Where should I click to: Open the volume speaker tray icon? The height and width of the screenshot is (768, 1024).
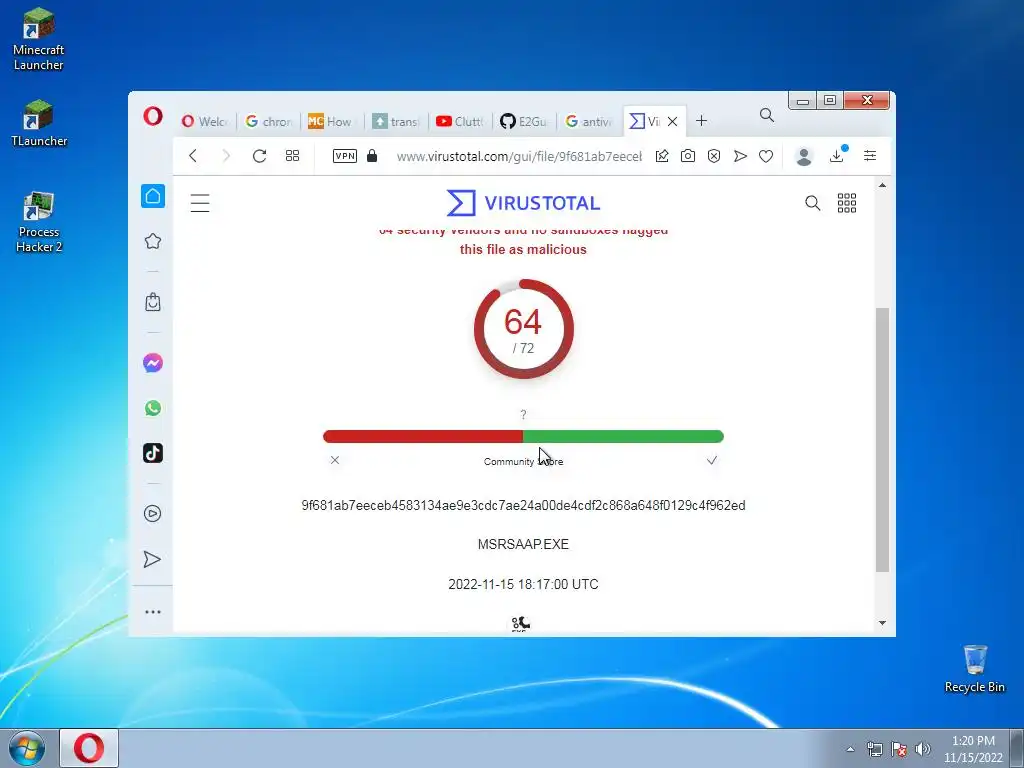[x=923, y=749]
